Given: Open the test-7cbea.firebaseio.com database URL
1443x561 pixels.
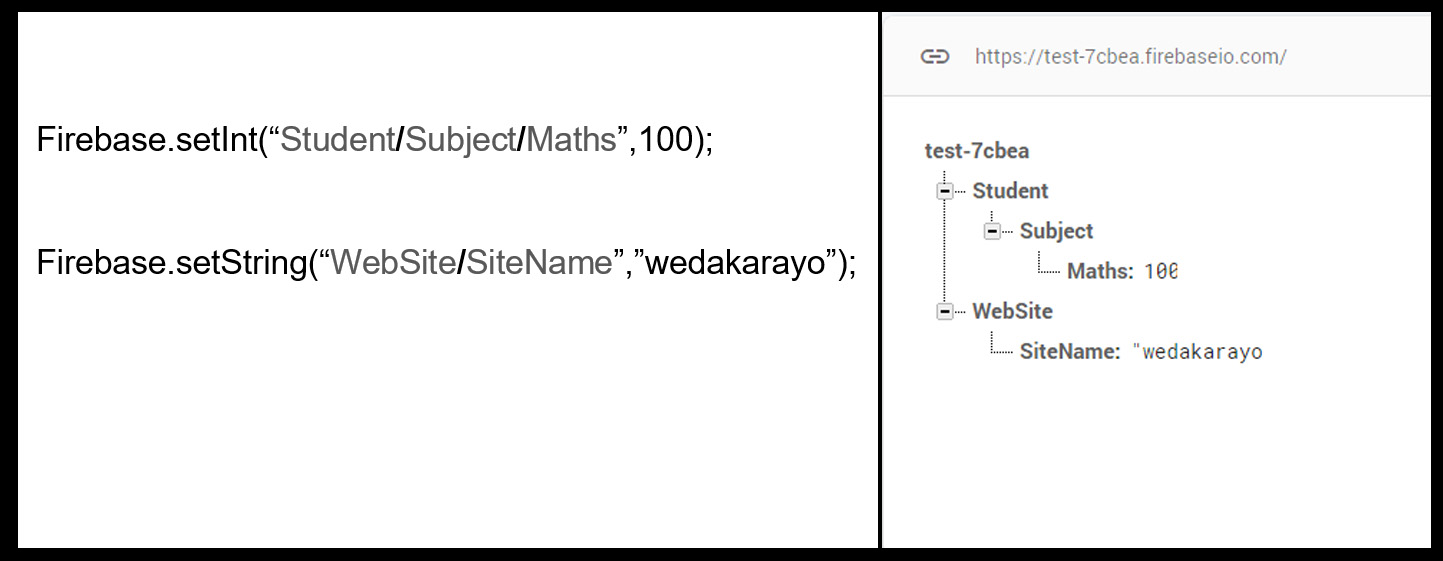Looking at the screenshot, I should click(1130, 56).
